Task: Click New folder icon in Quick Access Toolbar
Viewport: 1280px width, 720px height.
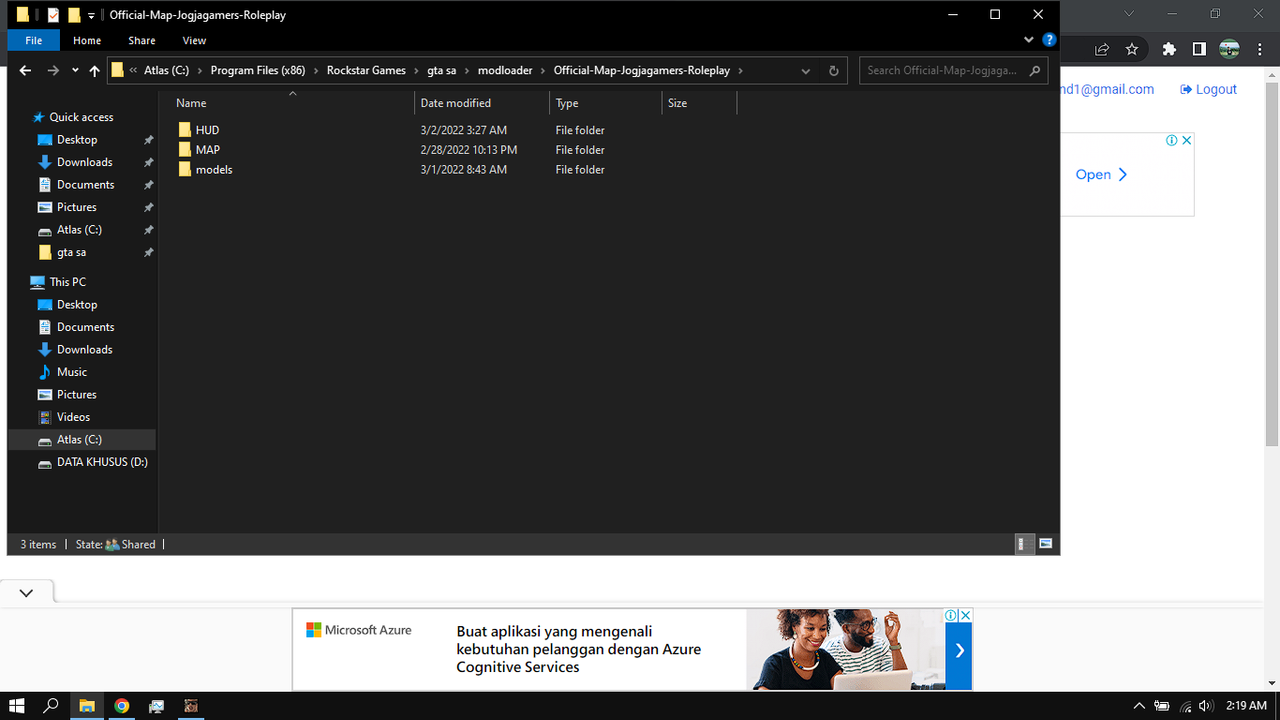Action: click(73, 15)
